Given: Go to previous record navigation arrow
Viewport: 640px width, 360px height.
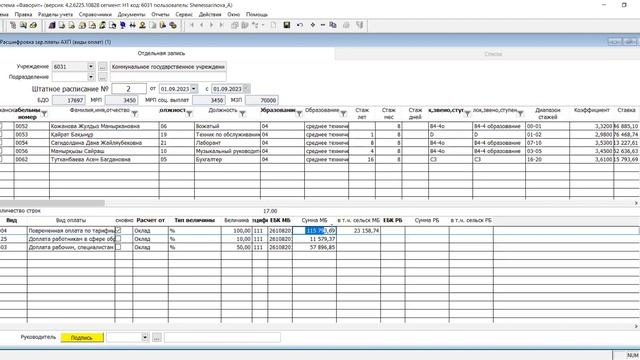Looking at the screenshot, I should (201, 25).
